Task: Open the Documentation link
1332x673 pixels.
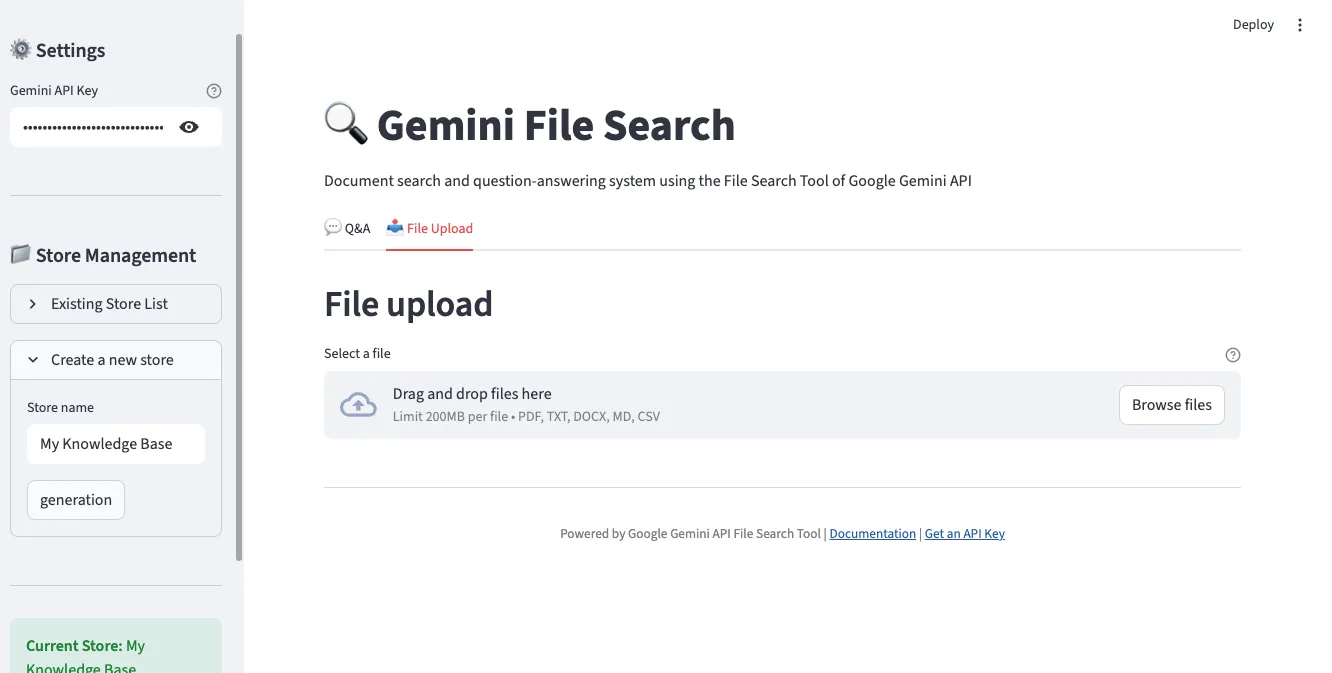Action: click(872, 533)
